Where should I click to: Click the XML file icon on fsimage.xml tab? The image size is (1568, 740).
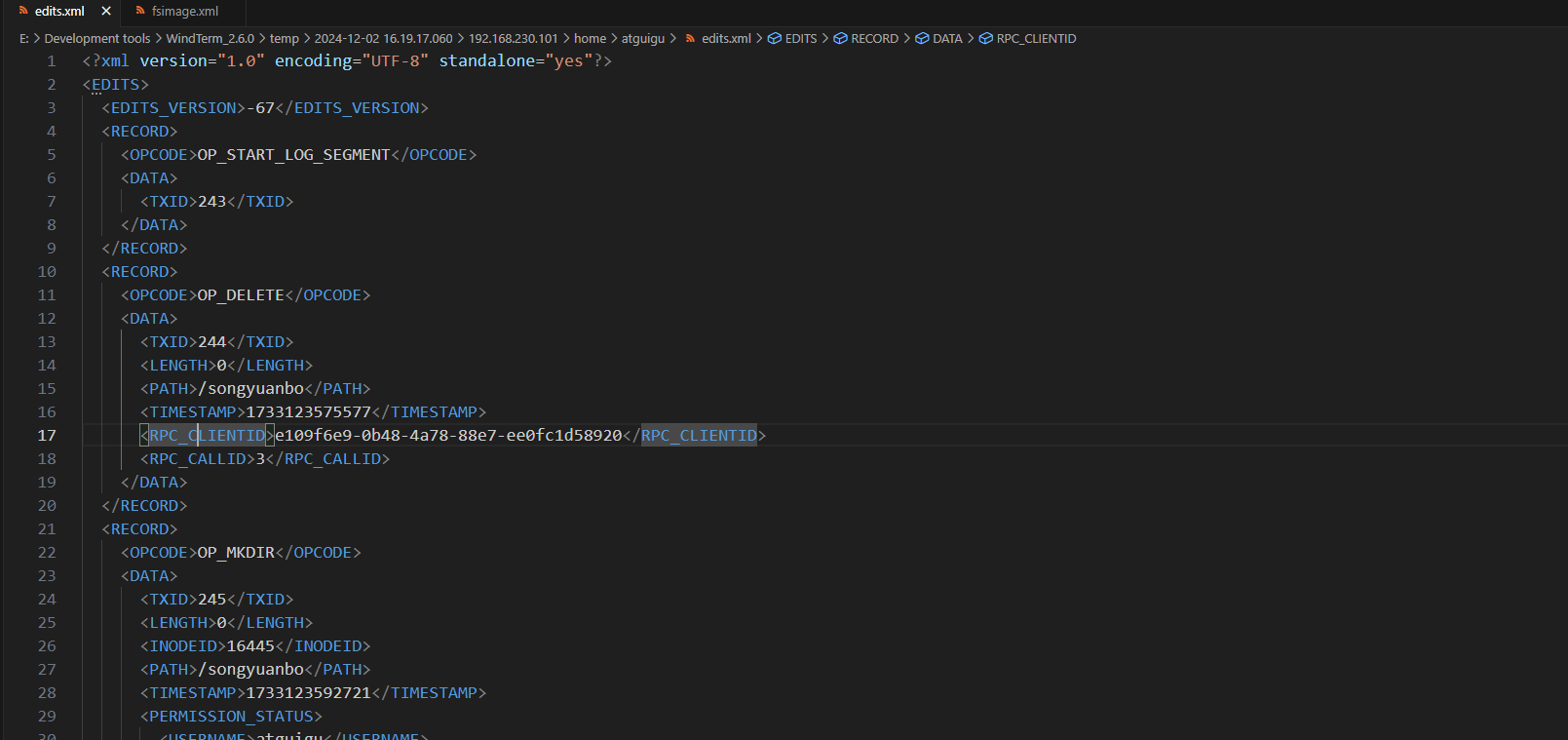tap(140, 12)
